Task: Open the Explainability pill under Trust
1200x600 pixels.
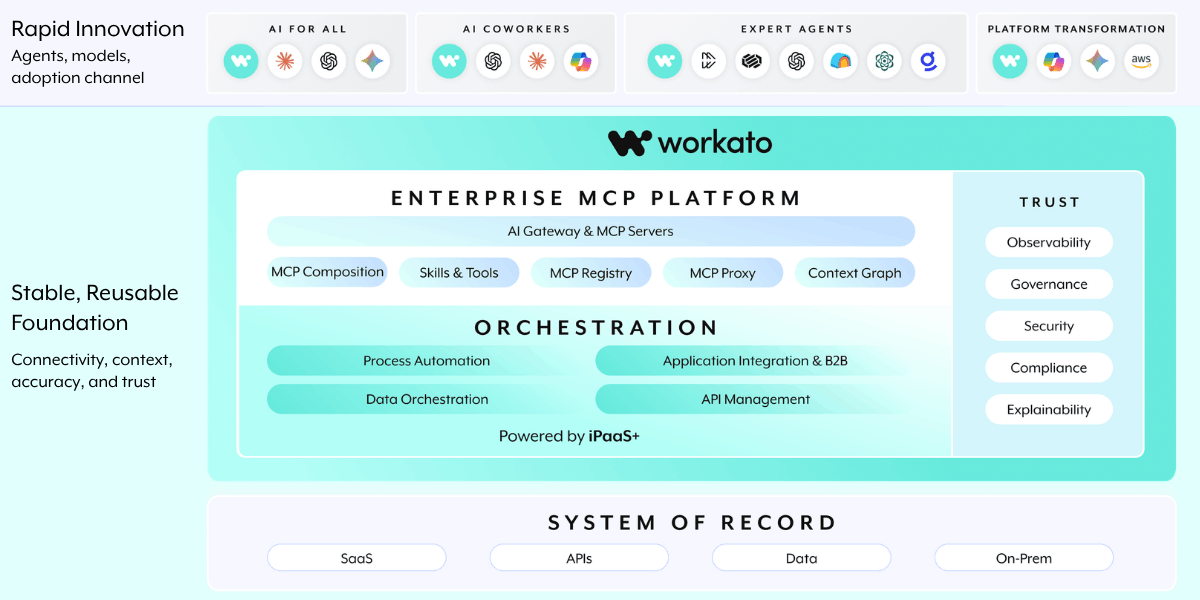Action: [1049, 410]
